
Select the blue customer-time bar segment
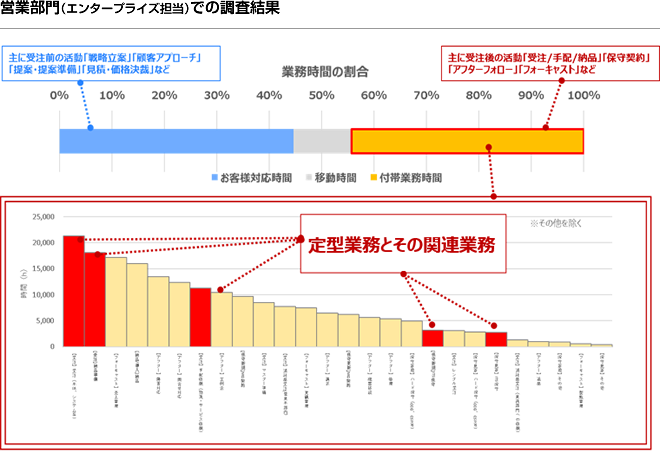point(176,141)
